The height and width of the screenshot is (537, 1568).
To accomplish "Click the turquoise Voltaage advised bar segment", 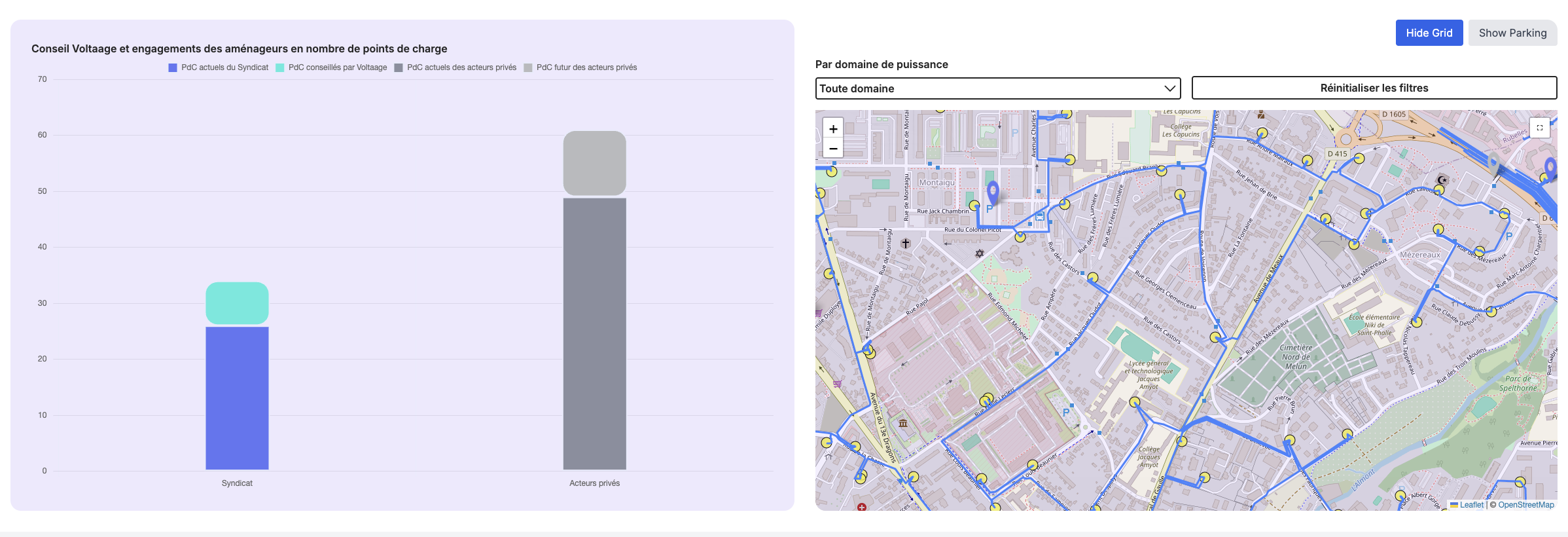I will point(237,303).
